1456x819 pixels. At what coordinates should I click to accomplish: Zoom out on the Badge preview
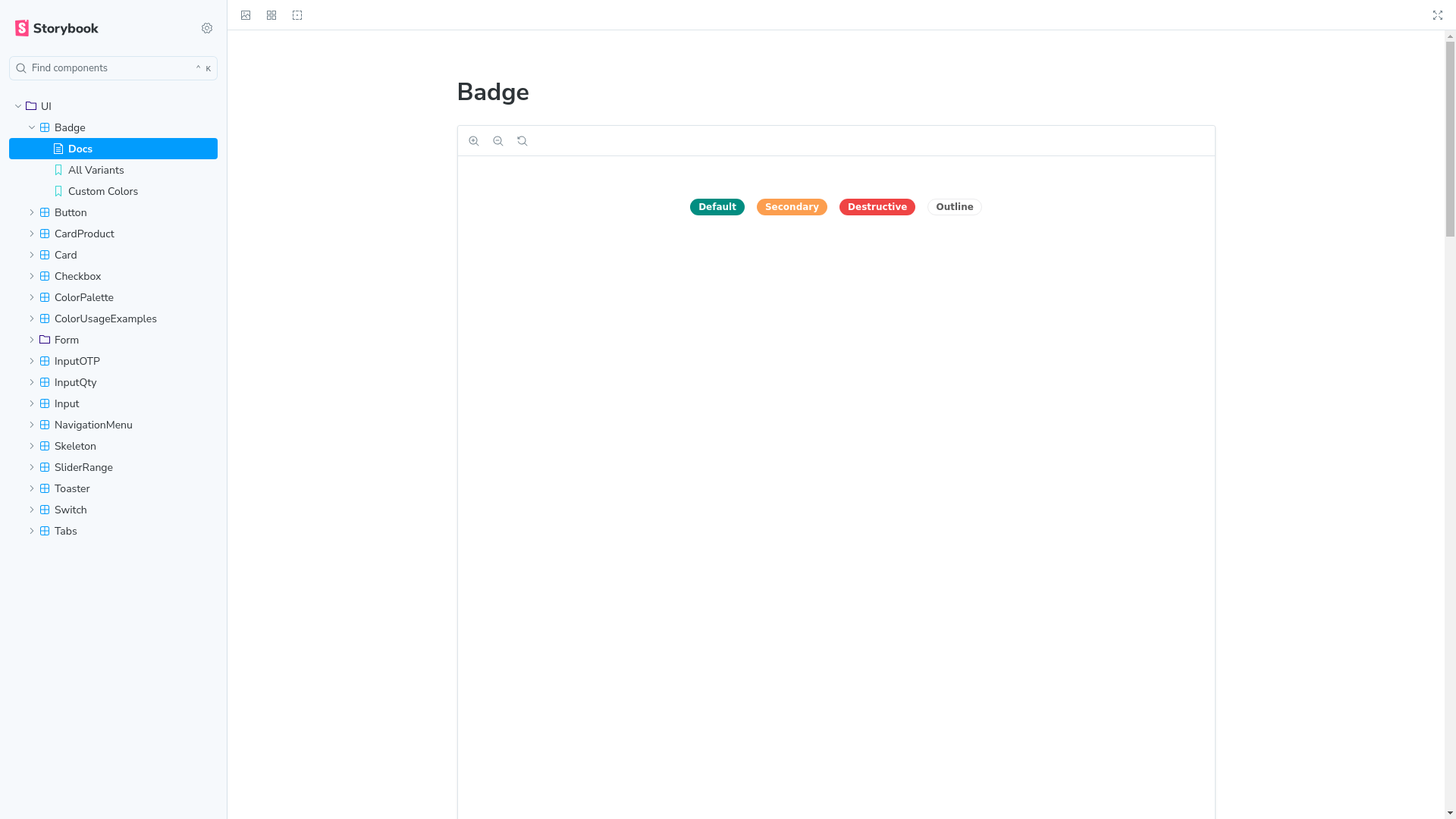[x=498, y=141]
